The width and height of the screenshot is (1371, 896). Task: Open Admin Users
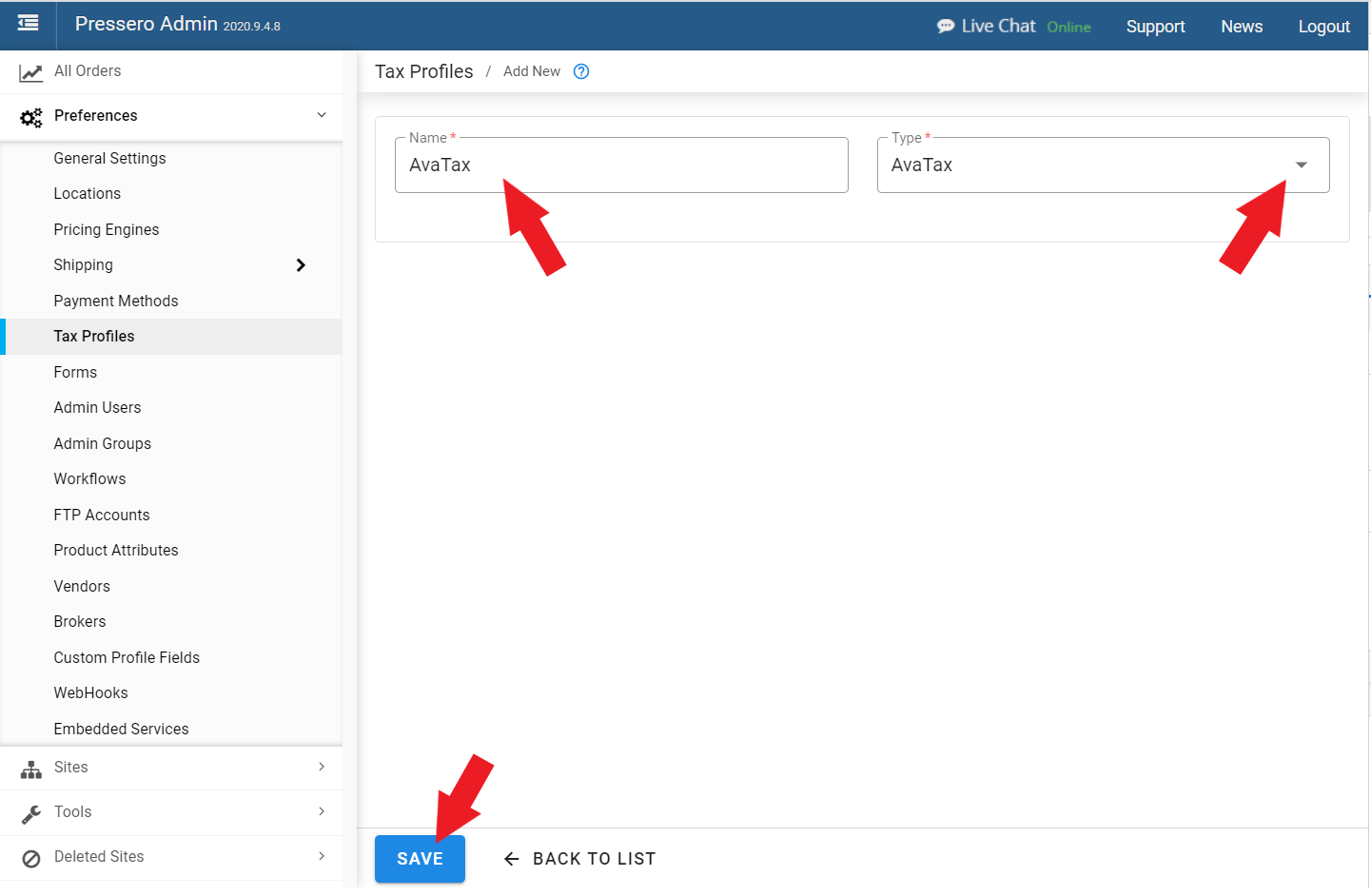(x=97, y=408)
